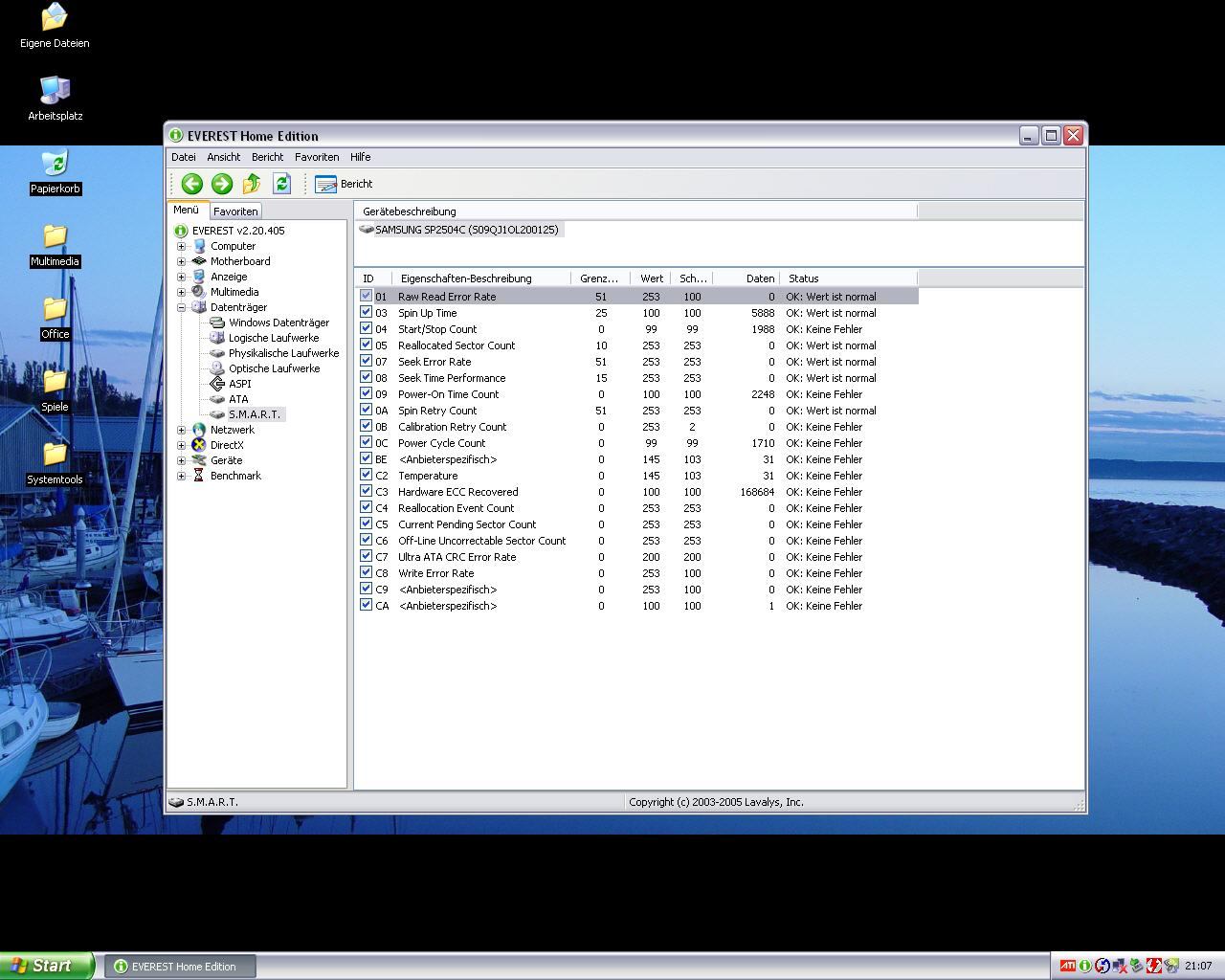Toggle the Seek Error Rate checkbox
This screenshot has width=1225, height=980.
(x=366, y=361)
